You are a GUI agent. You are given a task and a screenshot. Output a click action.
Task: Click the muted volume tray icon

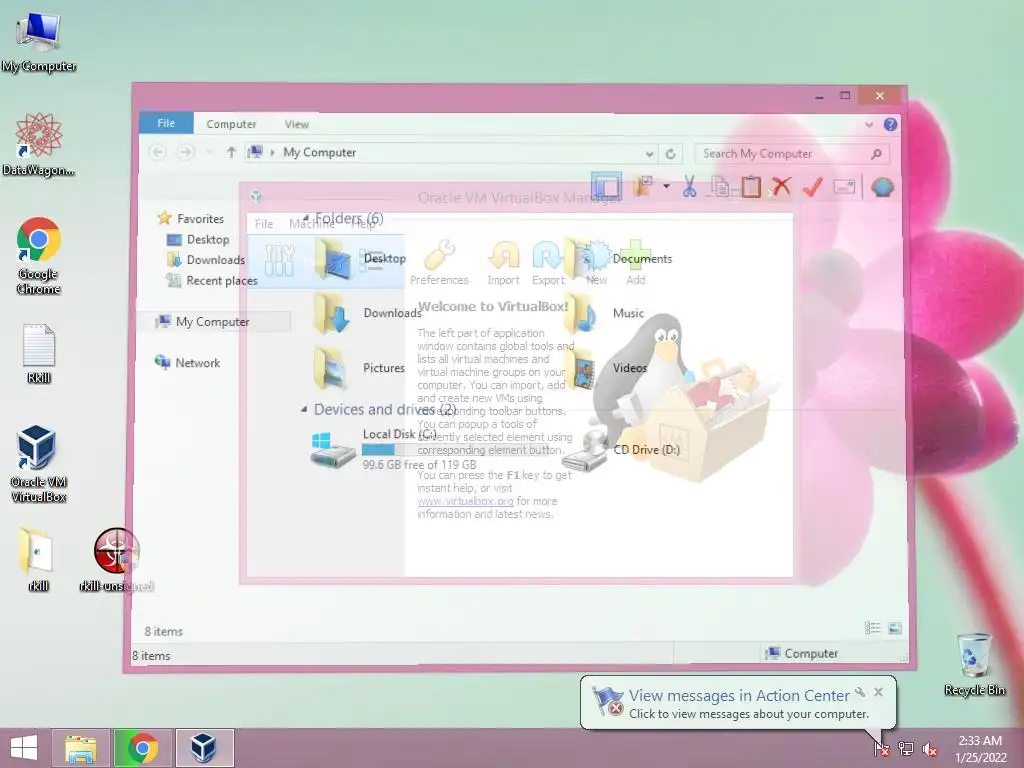point(930,749)
